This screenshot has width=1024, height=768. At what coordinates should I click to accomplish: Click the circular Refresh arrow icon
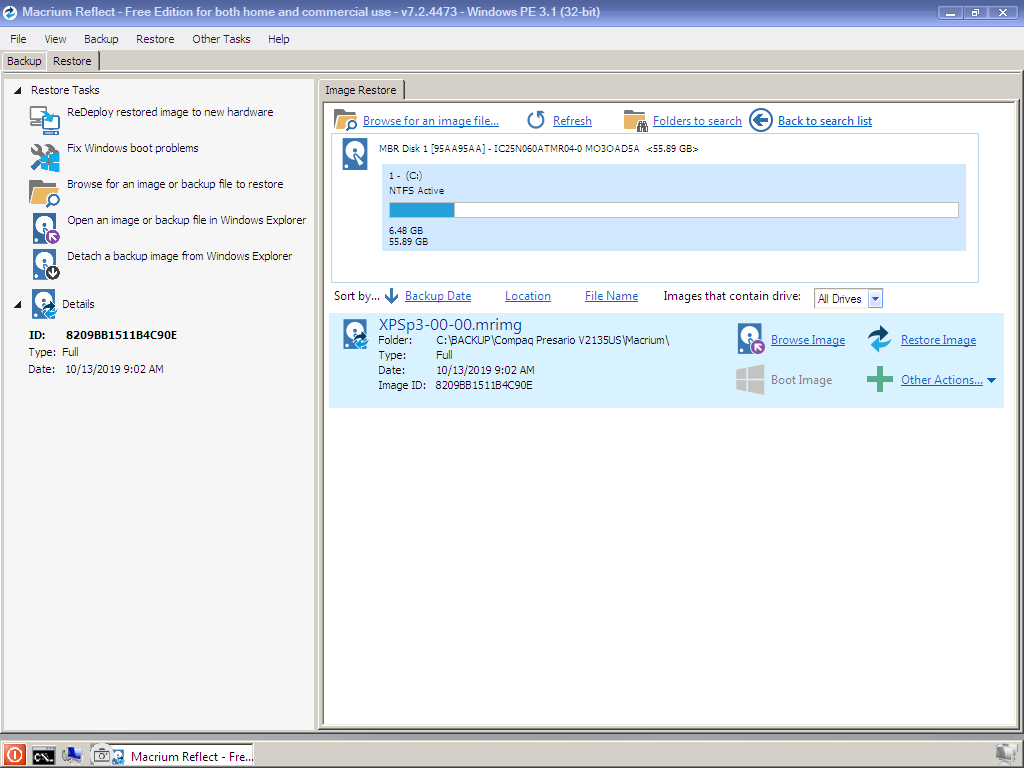pyautogui.click(x=536, y=120)
